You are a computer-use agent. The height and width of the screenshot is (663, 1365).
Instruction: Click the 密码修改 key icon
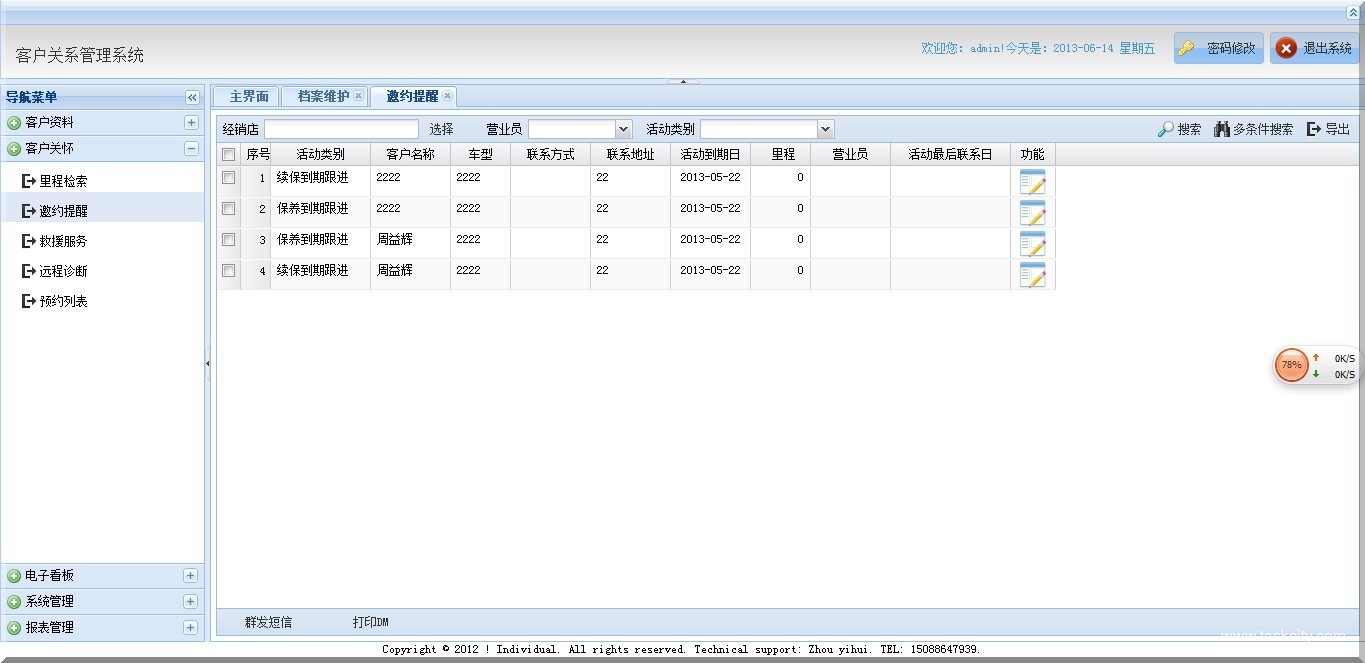(1187, 47)
